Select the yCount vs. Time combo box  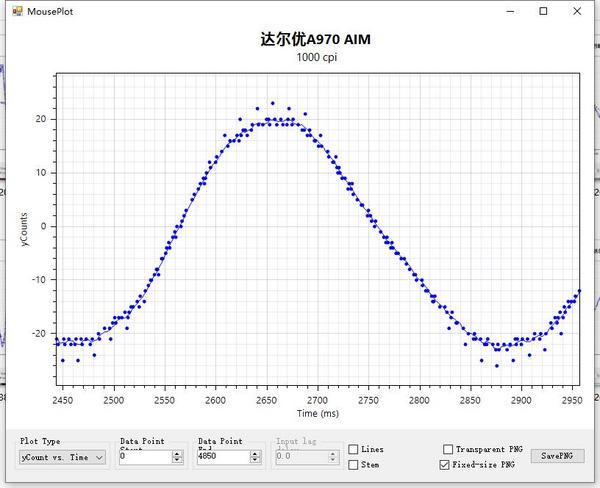coord(62,457)
